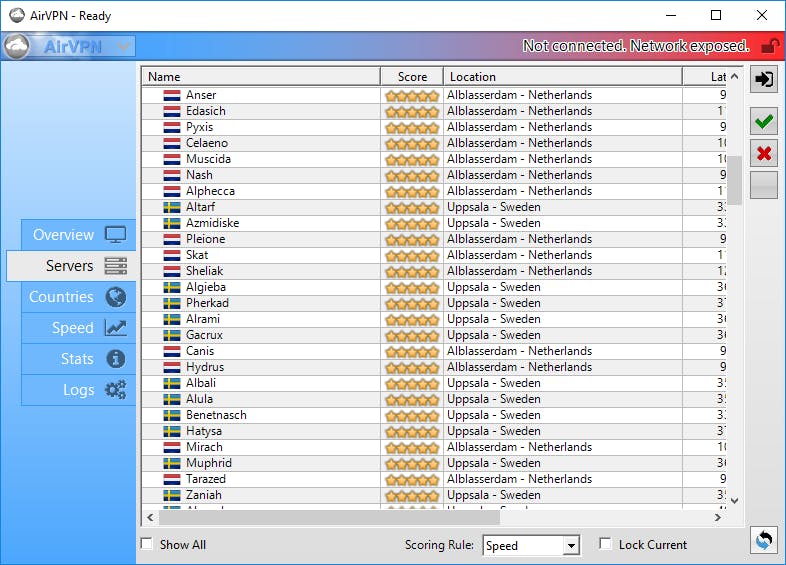Image resolution: width=786 pixels, height=565 pixels.
Task: Click the Netherlands flag next to Hydrus
Action: (x=172, y=367)
